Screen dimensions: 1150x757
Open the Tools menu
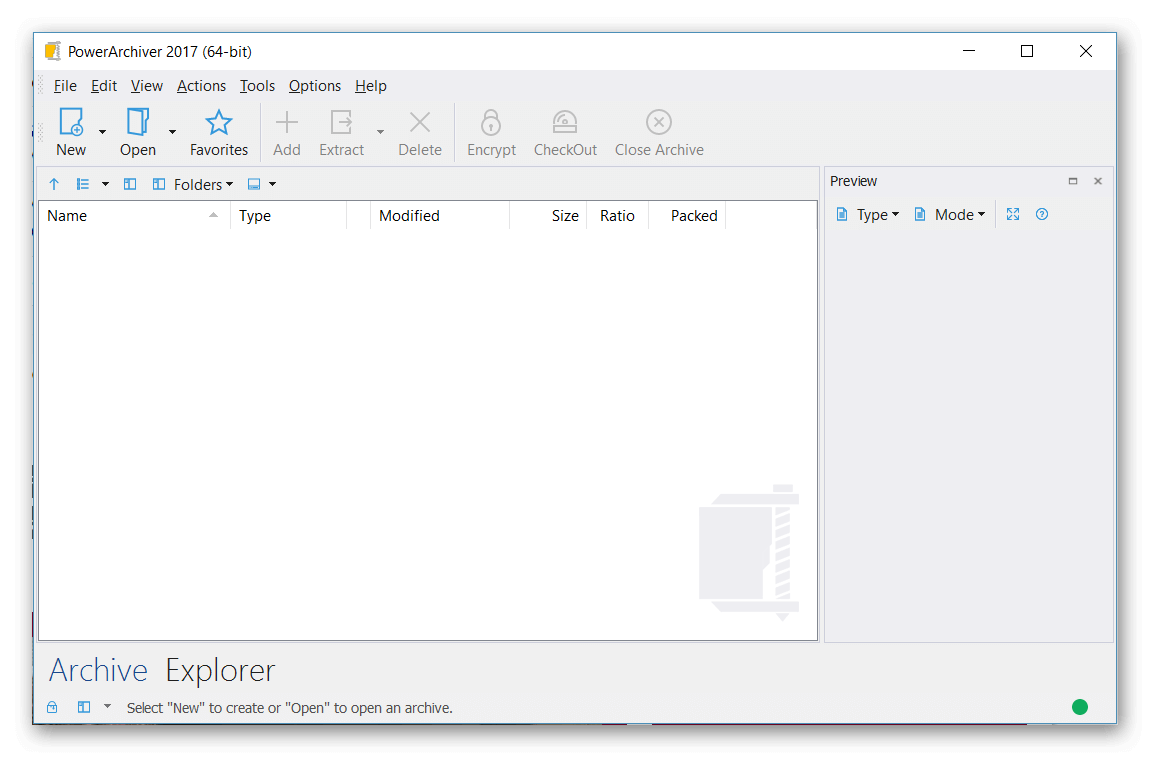(x=257, y=86)
